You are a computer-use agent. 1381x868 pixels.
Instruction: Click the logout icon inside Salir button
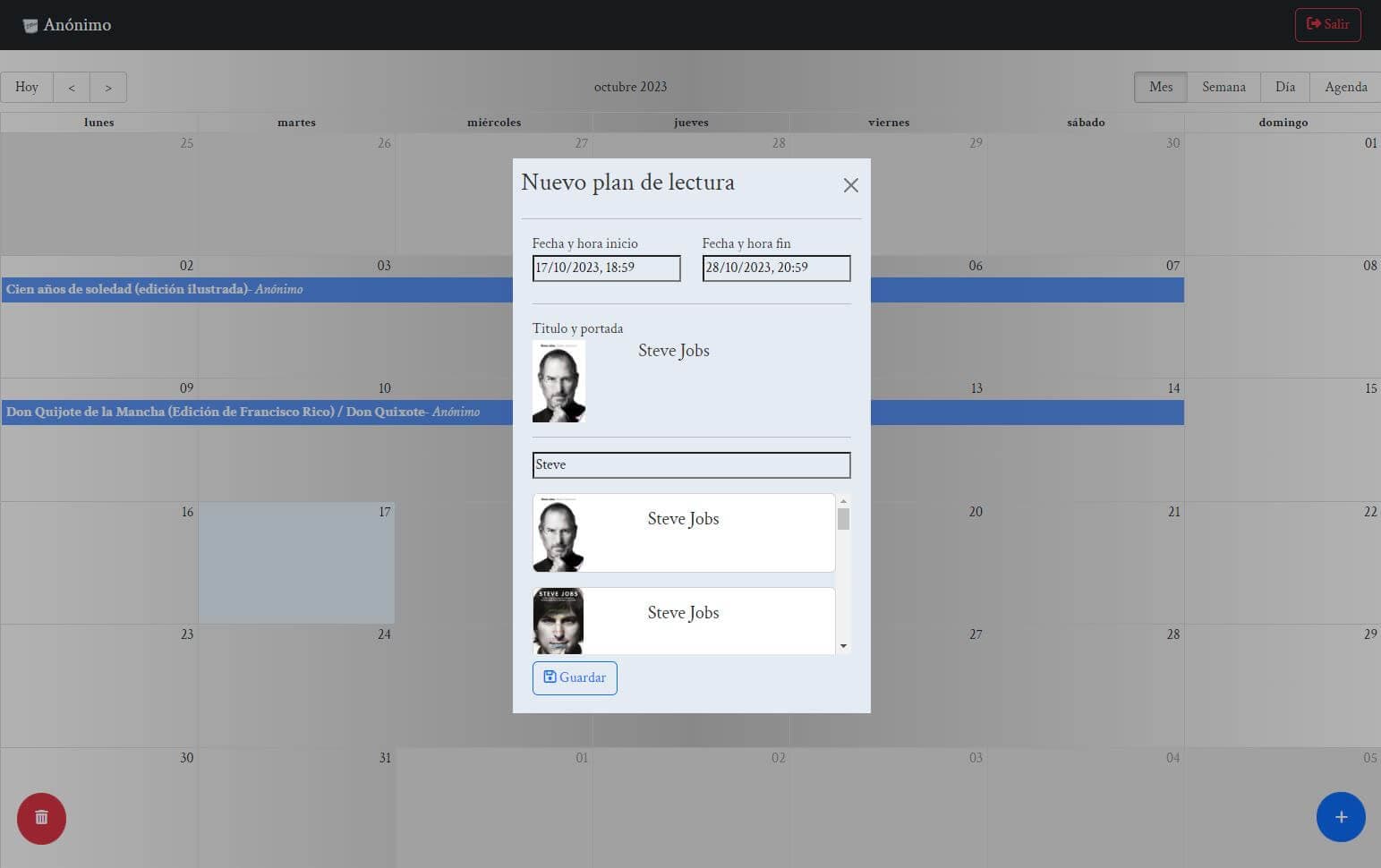click(1313, 24)
